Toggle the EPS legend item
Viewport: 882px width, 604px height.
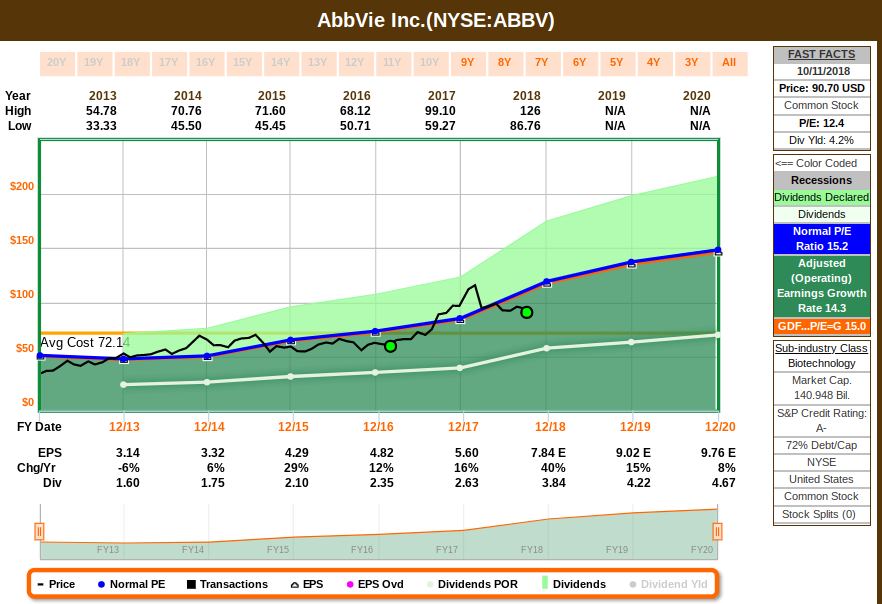coord(307,584)
